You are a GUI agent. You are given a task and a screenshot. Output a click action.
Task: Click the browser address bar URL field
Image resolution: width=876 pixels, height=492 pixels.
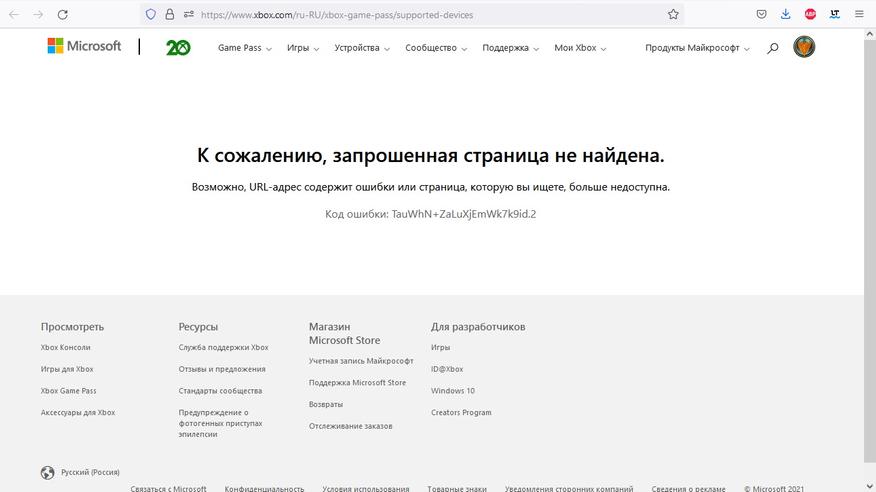click(420, 15)
